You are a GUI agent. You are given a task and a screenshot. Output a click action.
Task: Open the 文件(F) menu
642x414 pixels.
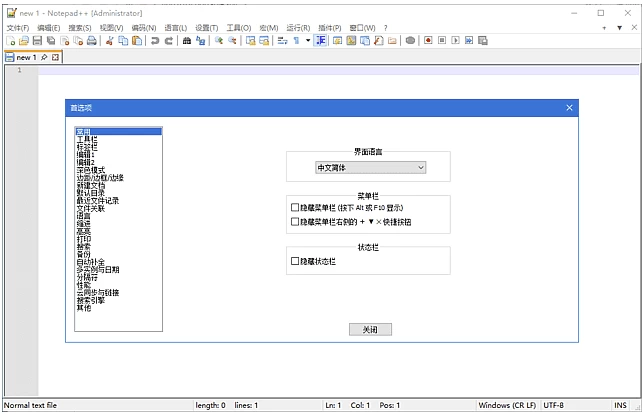[18, 28]
